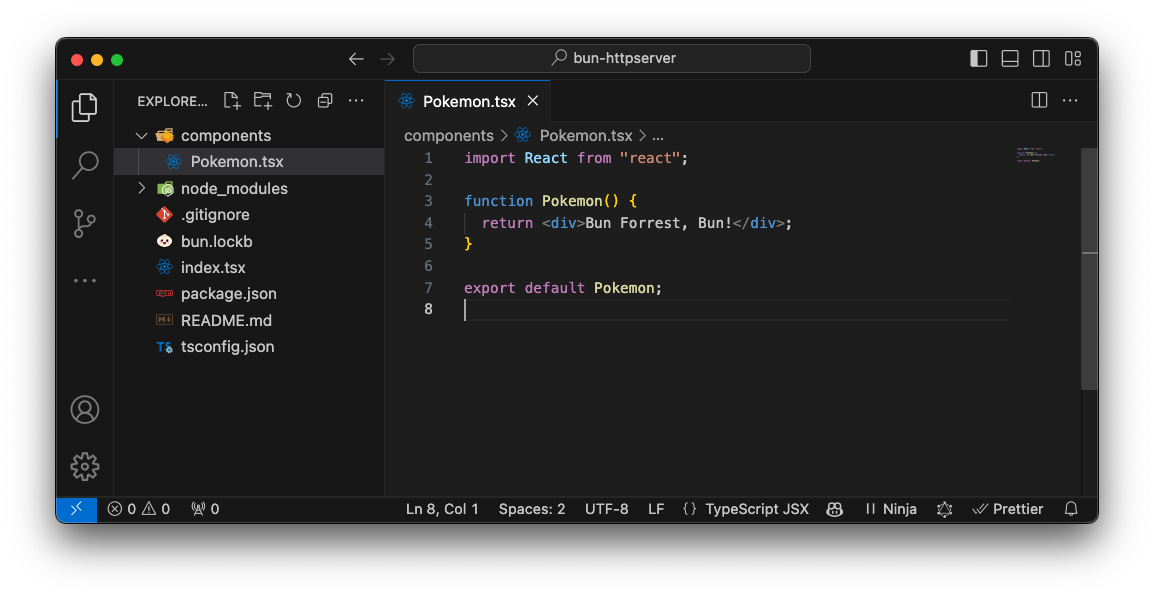Click the components breadcrumb
The height and width of the screenshot is (597, 1154).
click(x=449, y=135)
